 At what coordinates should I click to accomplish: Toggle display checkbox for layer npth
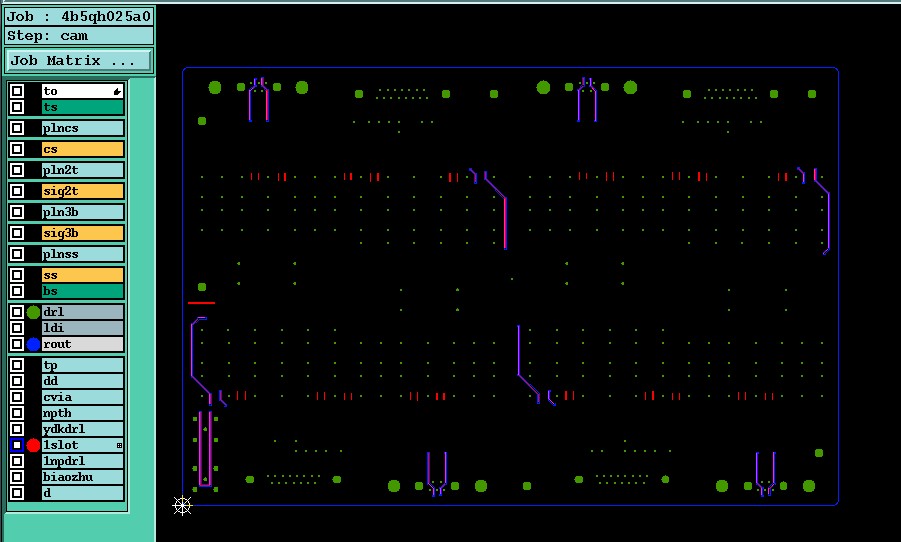tap(17, 413)
